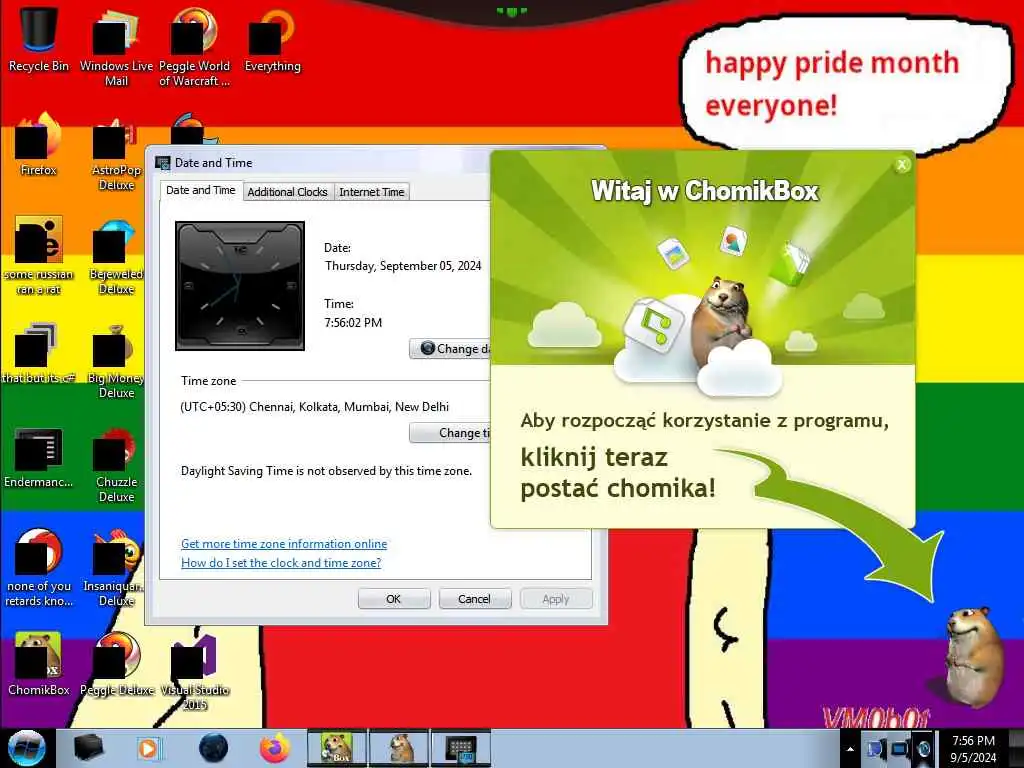Open 'Get more time zone information online' link

284,544
